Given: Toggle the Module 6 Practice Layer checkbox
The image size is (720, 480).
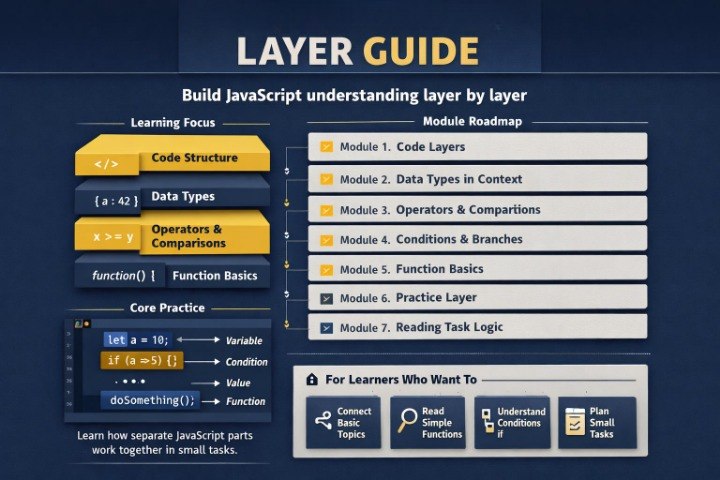Looking at the screenshot, I should click(x=326, y=299).
